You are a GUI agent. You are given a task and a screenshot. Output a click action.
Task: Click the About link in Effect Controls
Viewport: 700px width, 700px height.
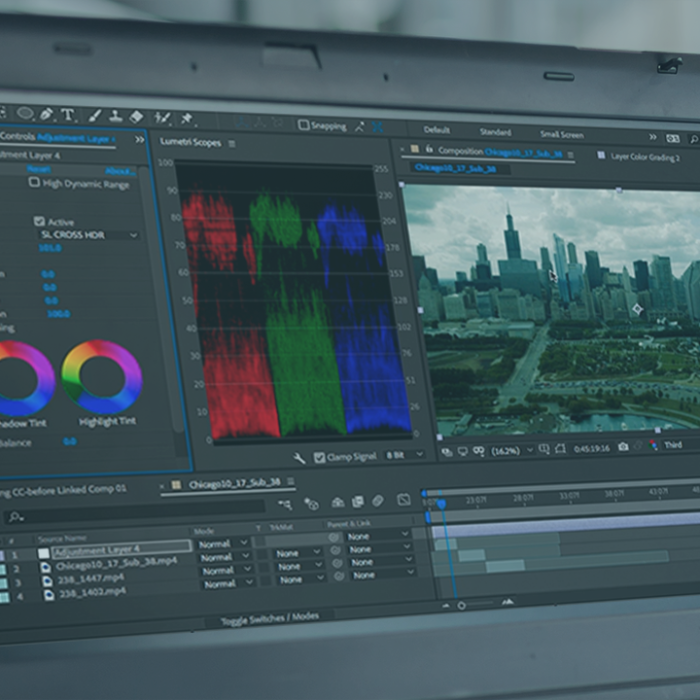click(x=119, y=171)
